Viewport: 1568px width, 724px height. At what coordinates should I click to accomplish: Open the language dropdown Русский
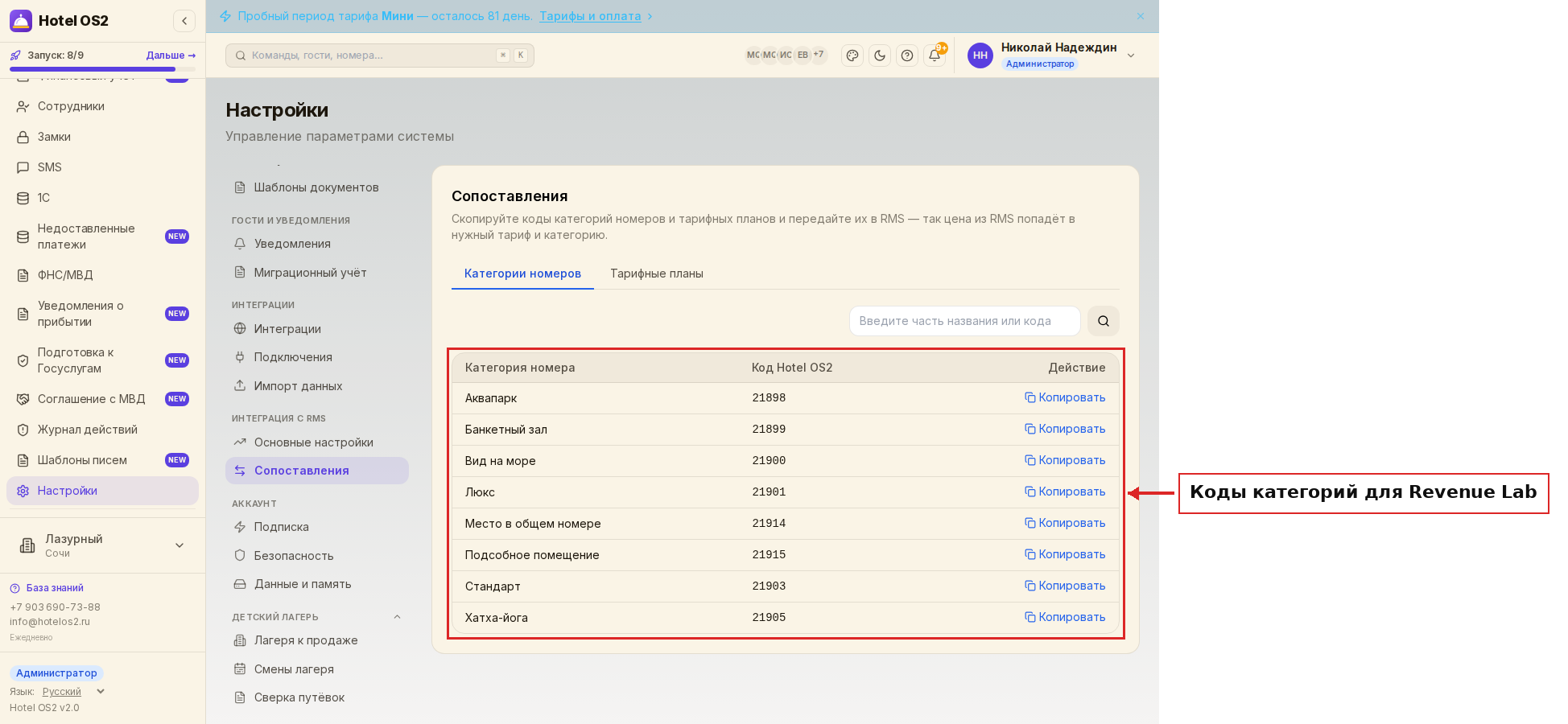coord(73,692)
